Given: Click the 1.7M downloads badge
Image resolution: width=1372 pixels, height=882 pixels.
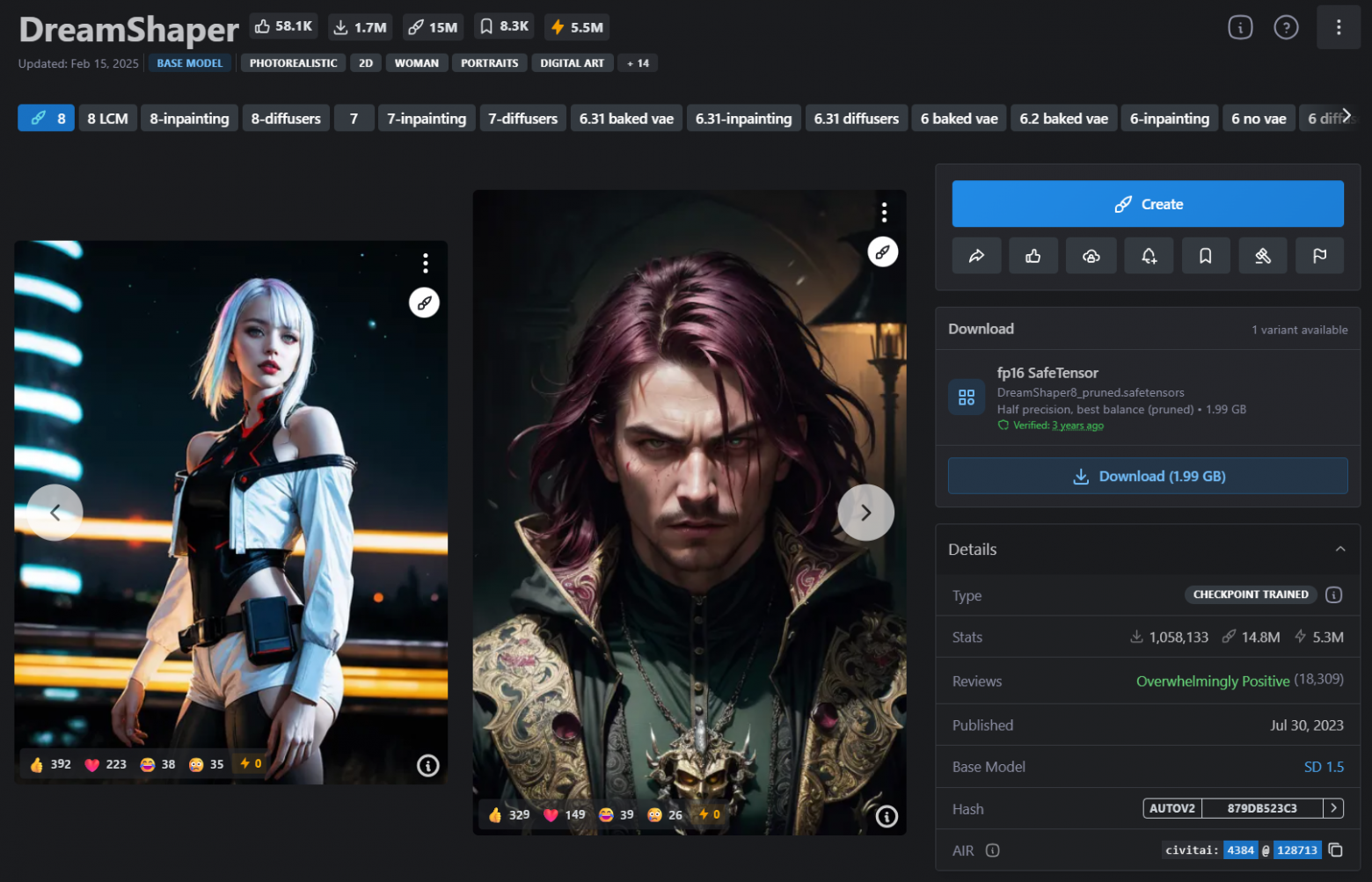Looking at the screenshot, I should (x=361, y=27).
